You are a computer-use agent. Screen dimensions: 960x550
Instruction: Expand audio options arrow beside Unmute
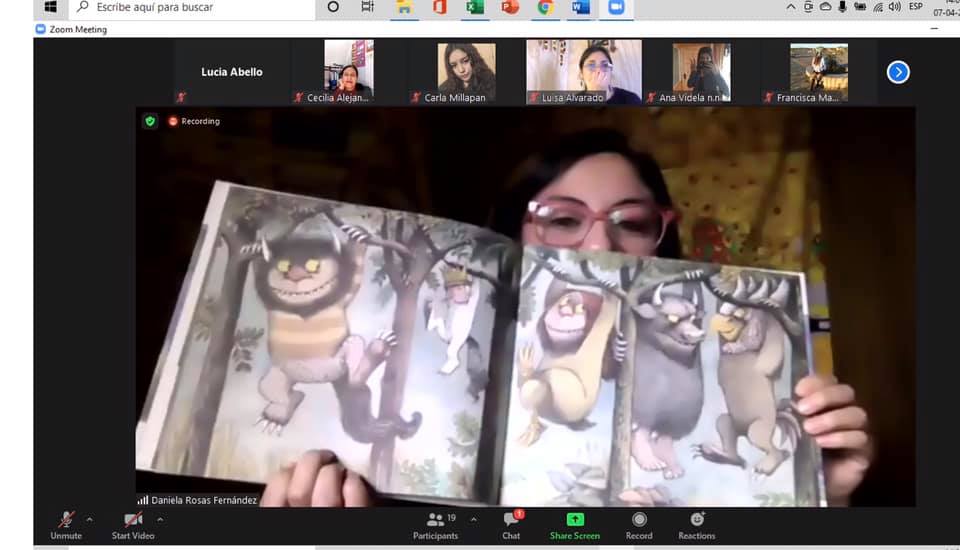tap(90, 519)
